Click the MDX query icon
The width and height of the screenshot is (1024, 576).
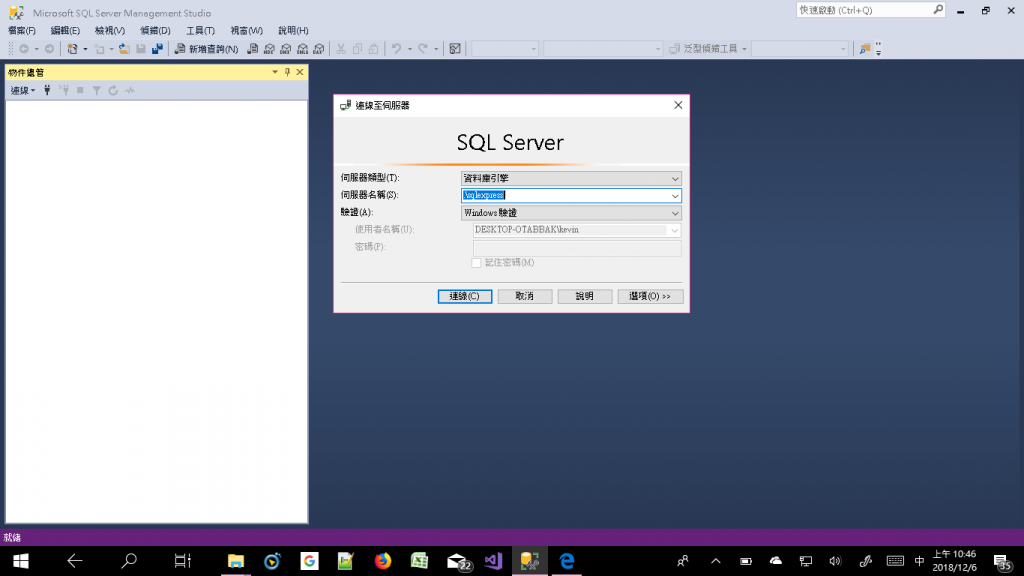[269, 49]
